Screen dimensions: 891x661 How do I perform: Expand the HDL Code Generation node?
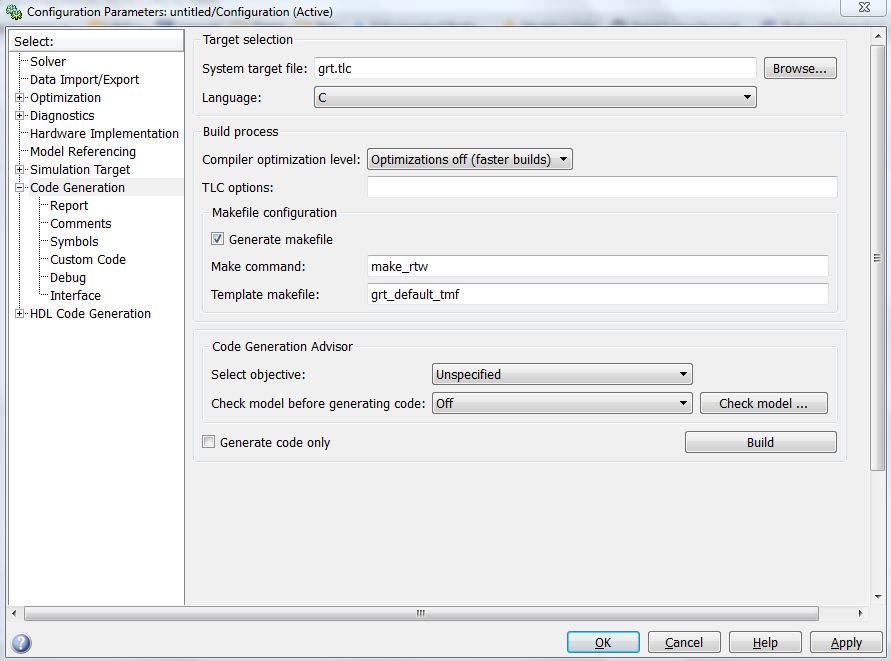pos(20,314)
